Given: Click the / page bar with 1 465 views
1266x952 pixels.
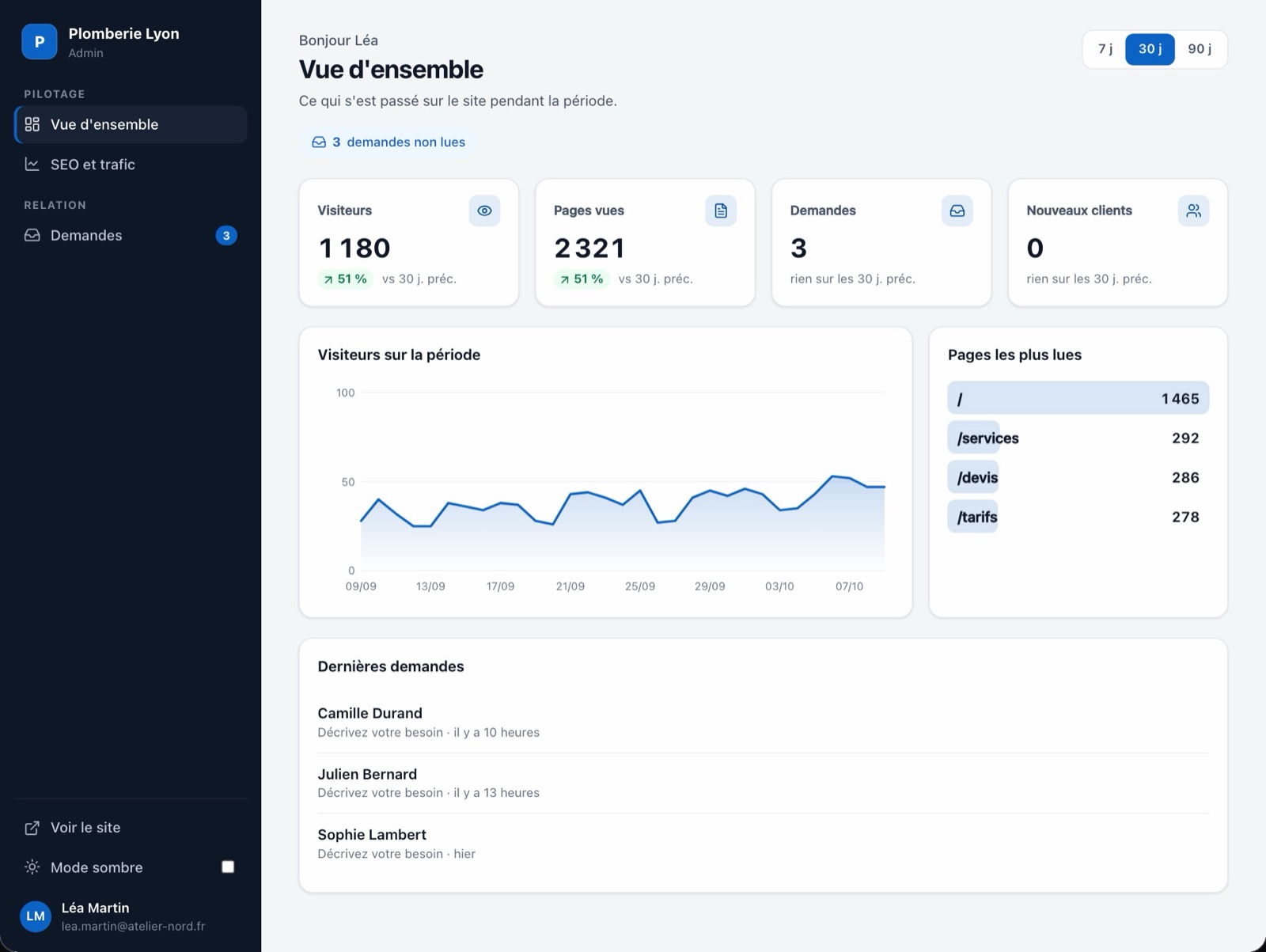Looking at the screenshot, I should pos(1078,398).
